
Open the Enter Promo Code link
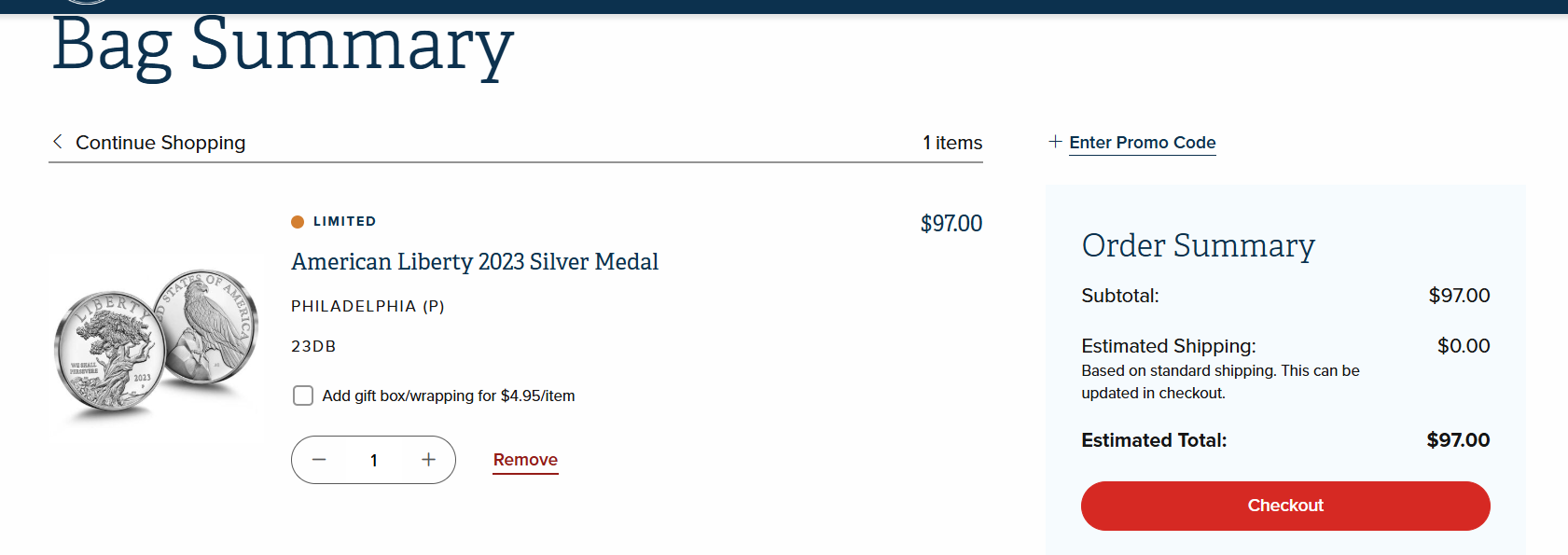(x=1142, y=143)
